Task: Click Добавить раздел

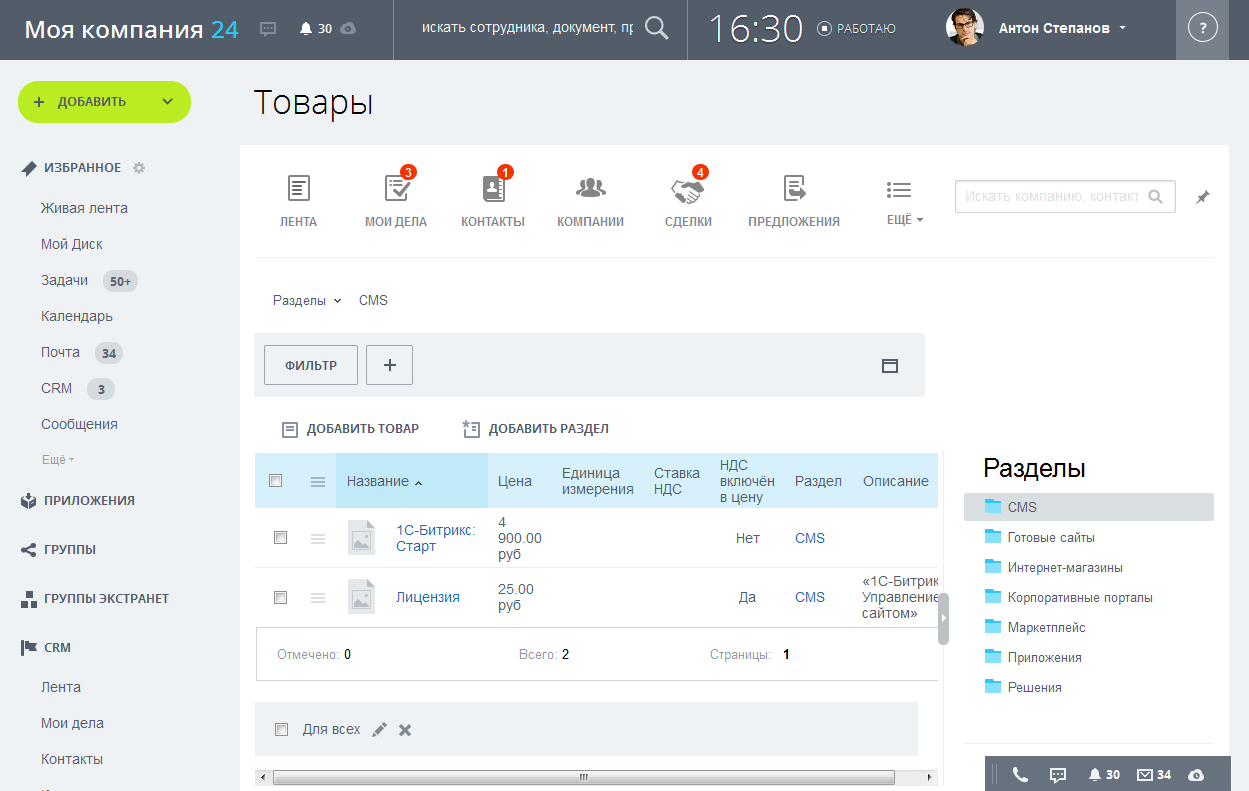Action: [x=536, y=429]
